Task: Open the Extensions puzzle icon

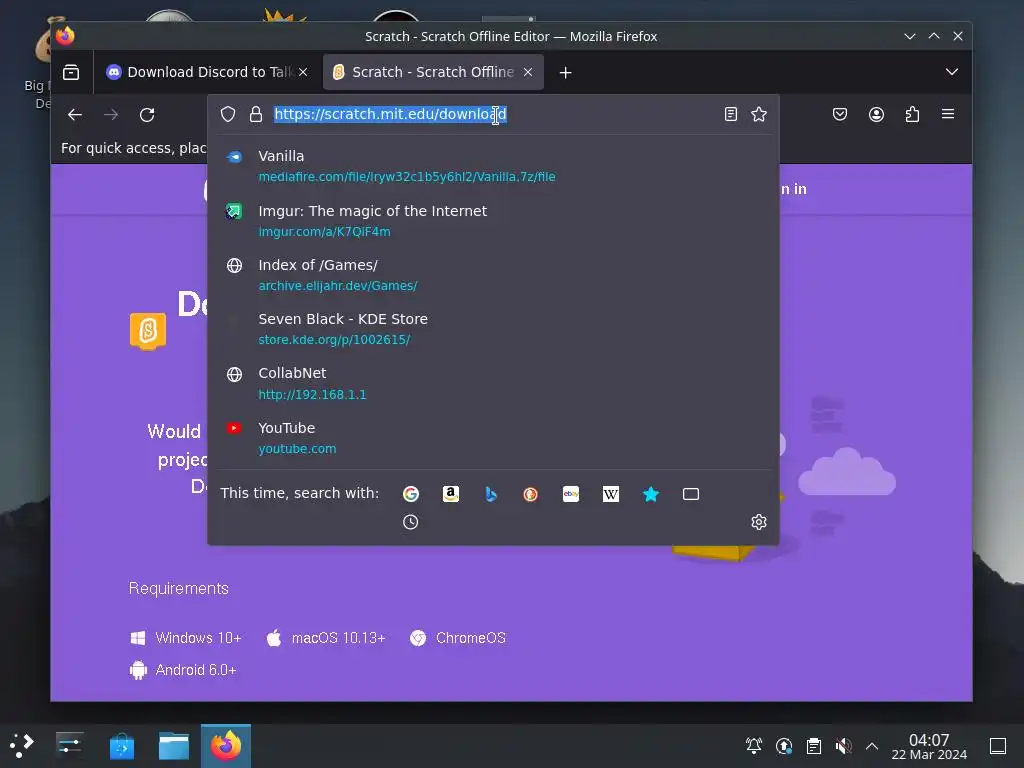Action: [x=912, y=114]
